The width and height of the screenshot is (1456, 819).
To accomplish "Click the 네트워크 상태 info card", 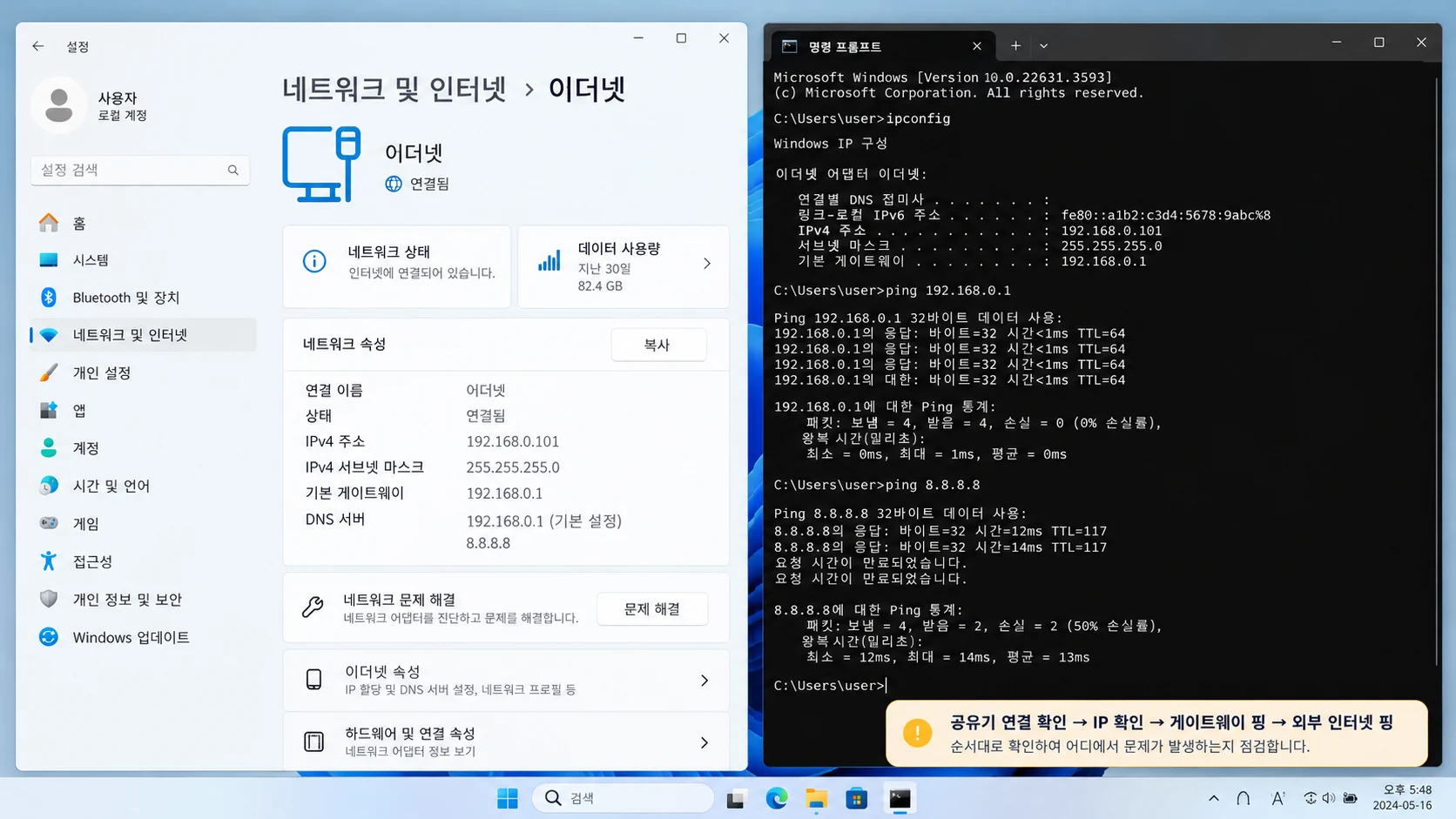I will click(396, 266).
